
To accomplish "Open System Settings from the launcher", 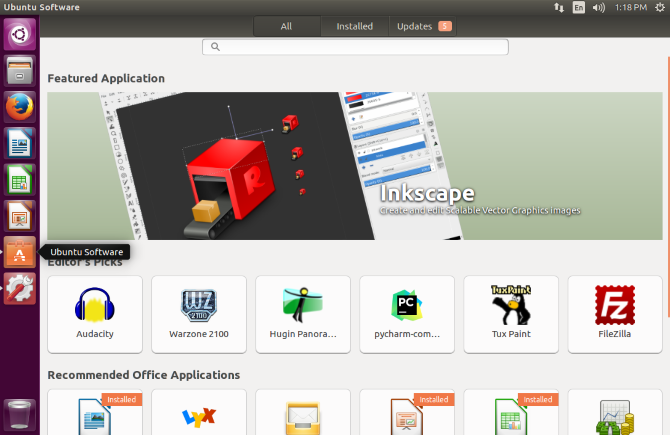I will click(x=20, y=288).
